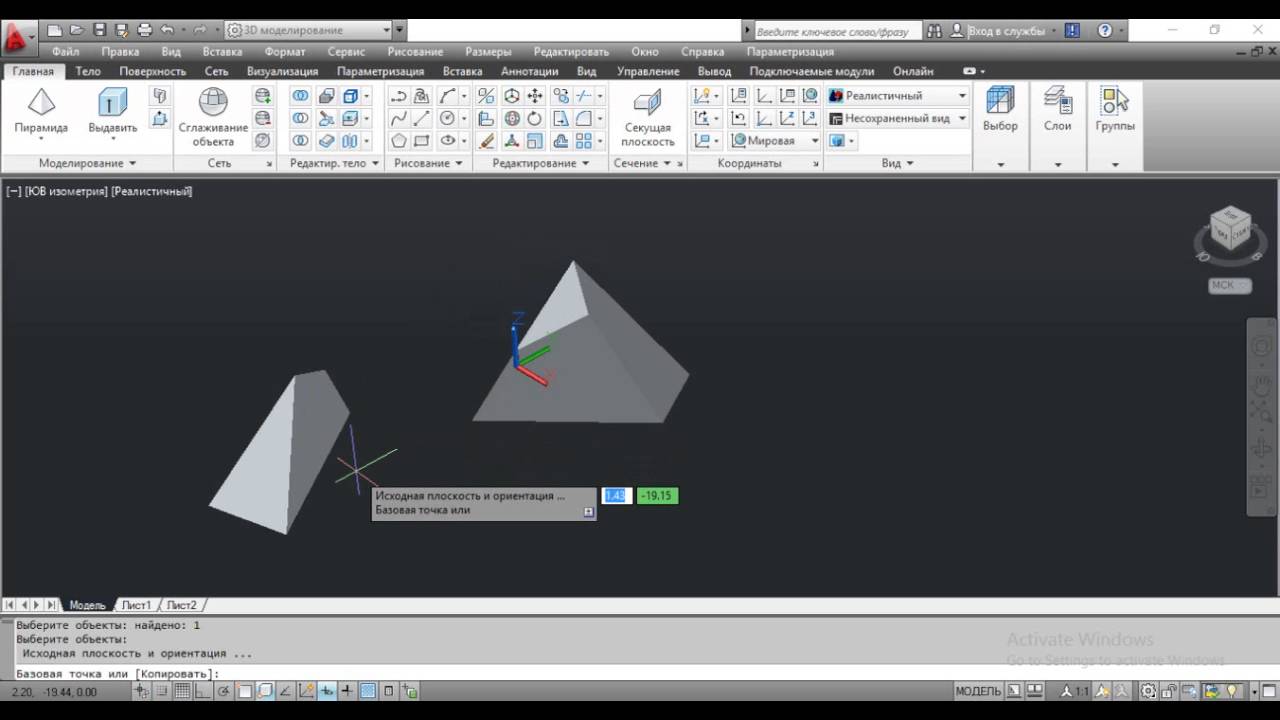Click the Undo arrow in quick access toolbar

click(167, 30)
